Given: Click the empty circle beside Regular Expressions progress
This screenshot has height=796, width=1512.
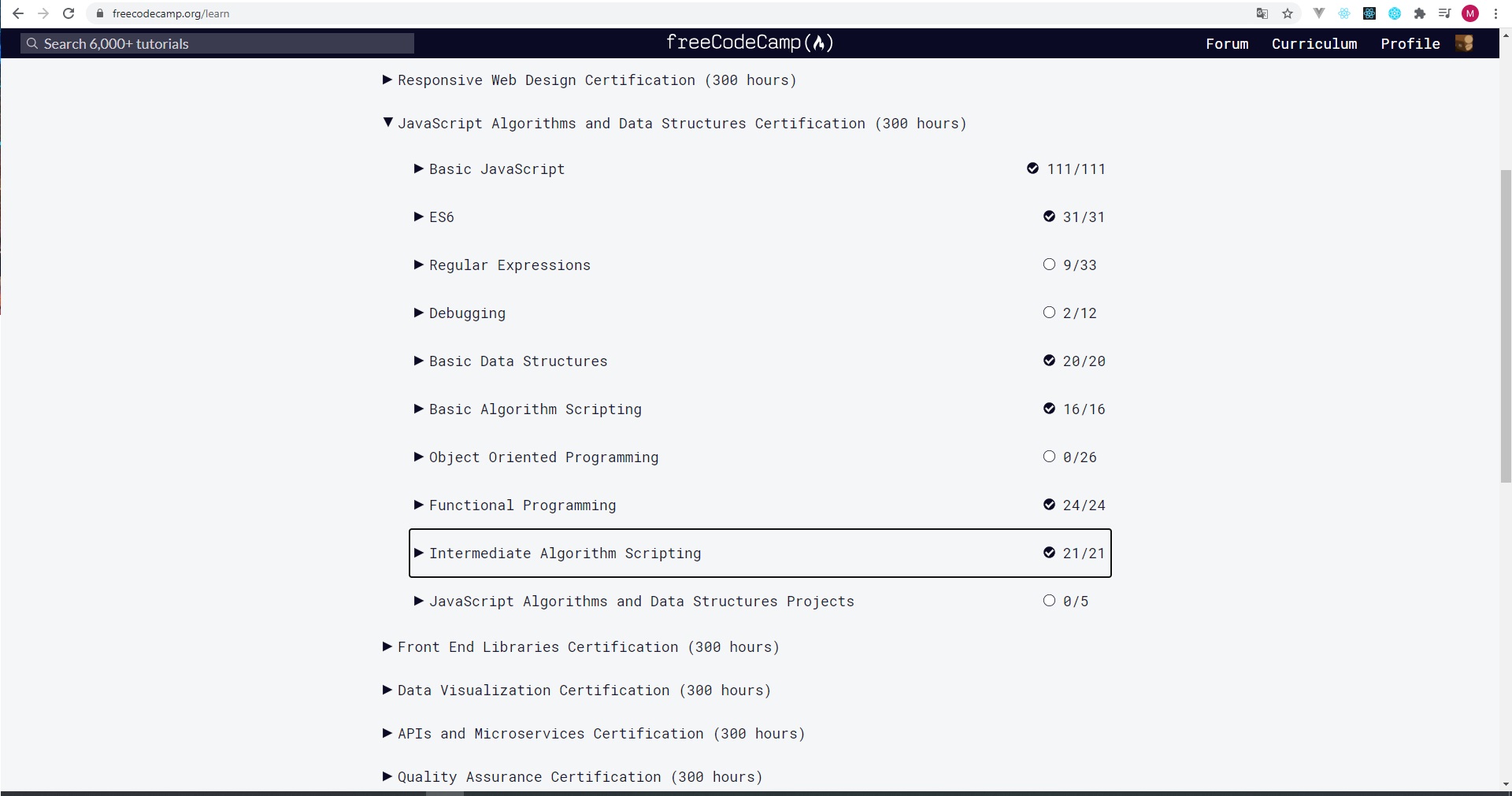Looking at the screenshot, I should tap(1049, 265).
